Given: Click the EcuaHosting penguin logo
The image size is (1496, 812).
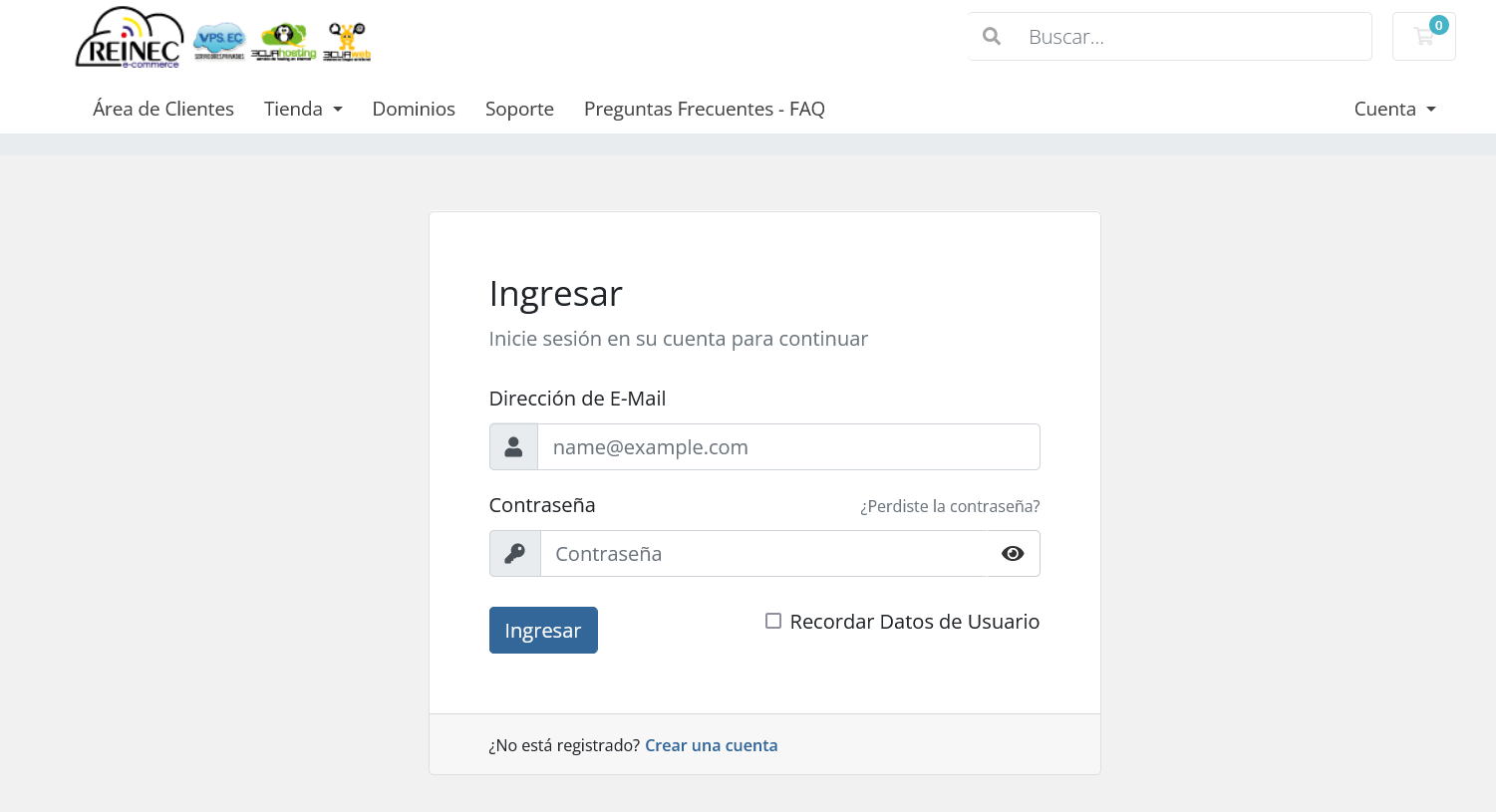Looking at the screenshot, I should 284,41.
